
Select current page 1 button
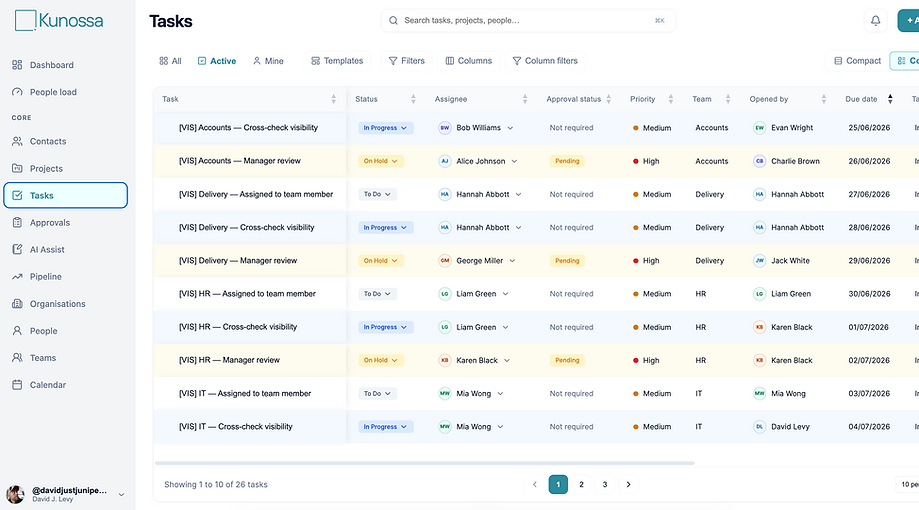(x=558, y=484)
